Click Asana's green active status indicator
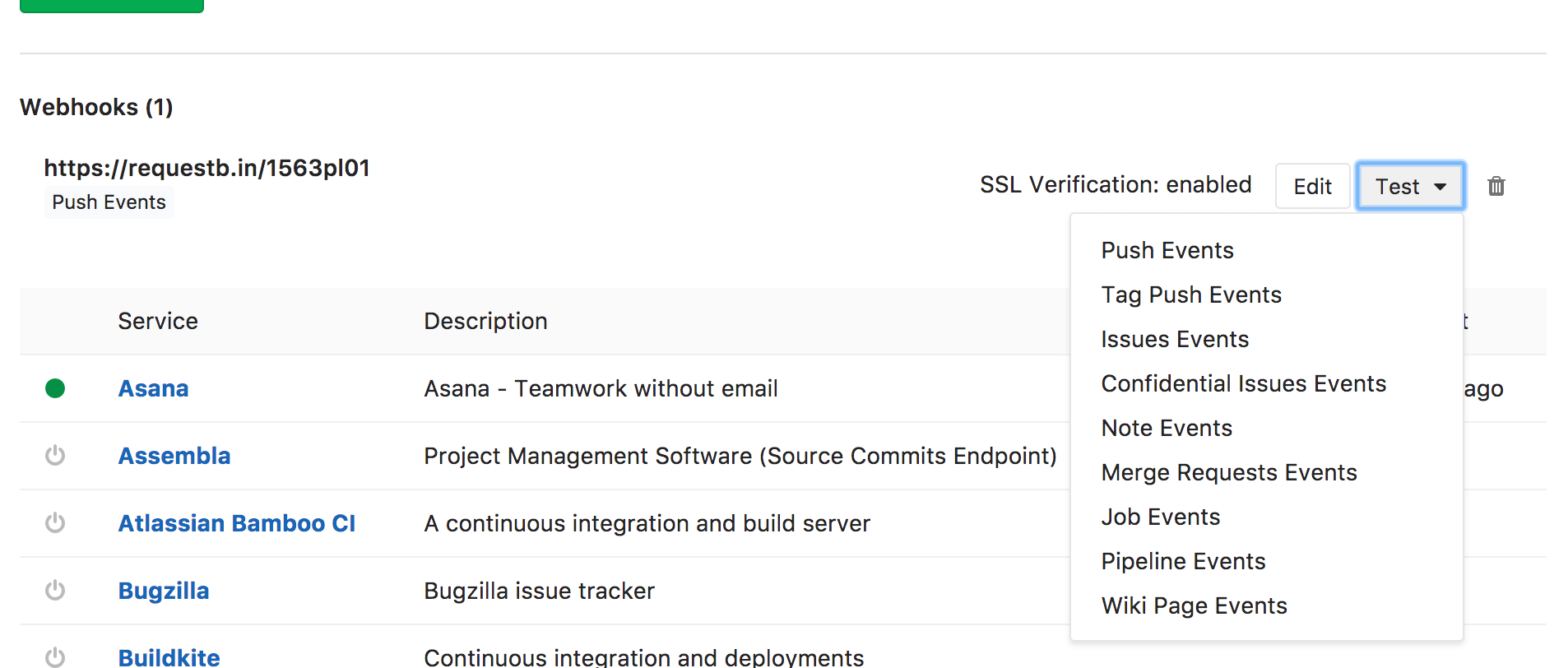 click(55, 388)
